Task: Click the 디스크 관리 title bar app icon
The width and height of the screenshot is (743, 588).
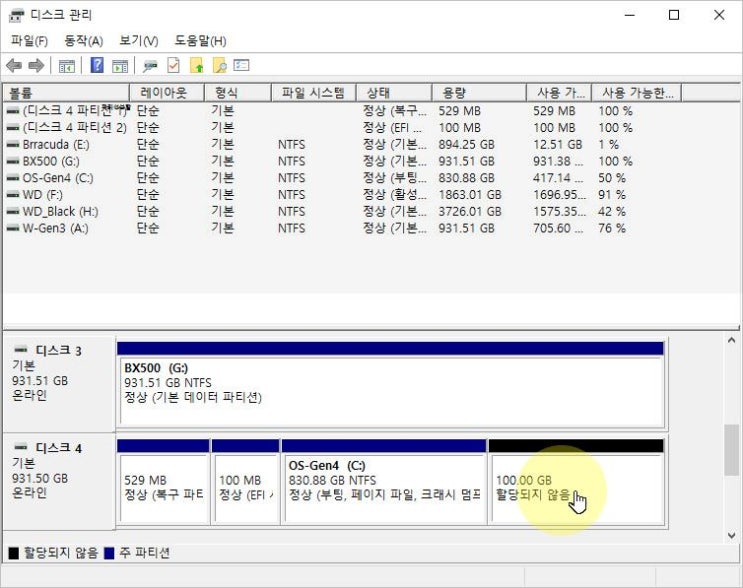Action: pos(16,16)
